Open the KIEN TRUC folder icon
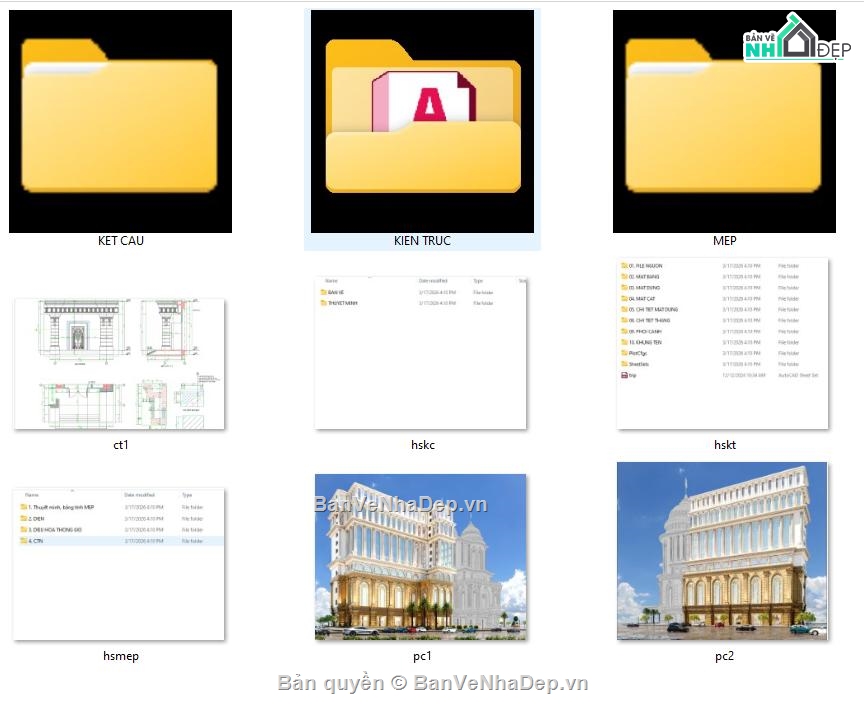 click(x=422, y=121)
